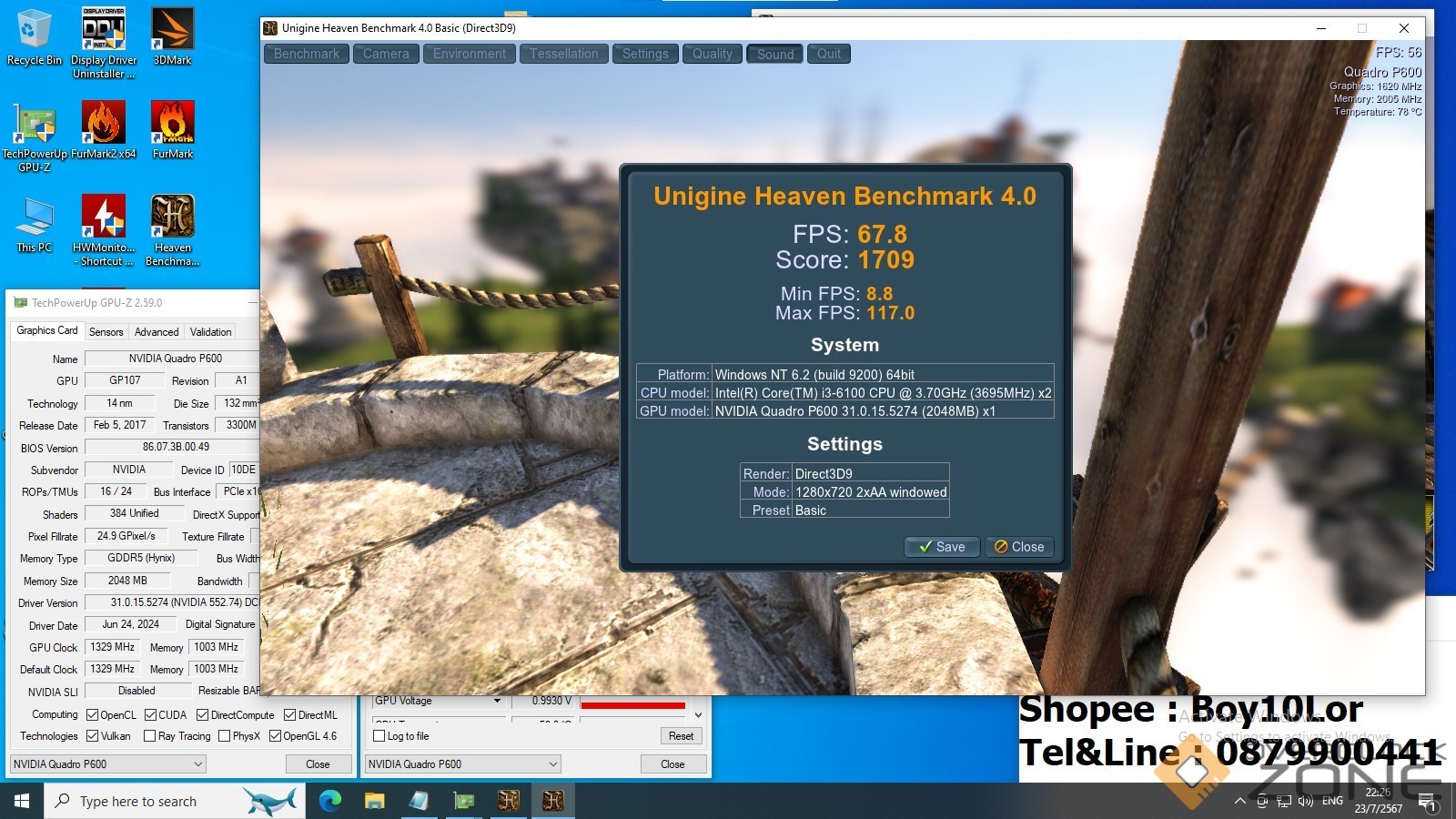Click the GPU-Z window title icon
The height and width of the screenshot is (819, 1456).
click(x=20, y=303)
